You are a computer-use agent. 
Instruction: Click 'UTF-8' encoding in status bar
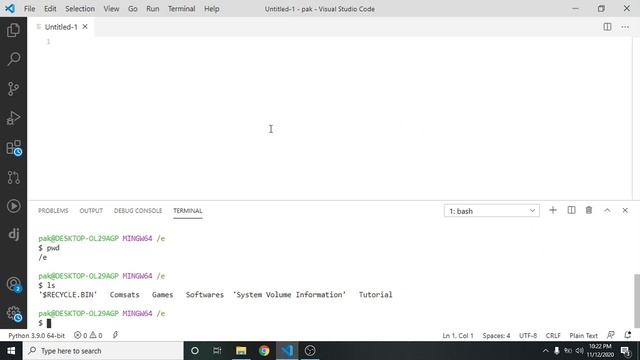click(x=528, y=336)
